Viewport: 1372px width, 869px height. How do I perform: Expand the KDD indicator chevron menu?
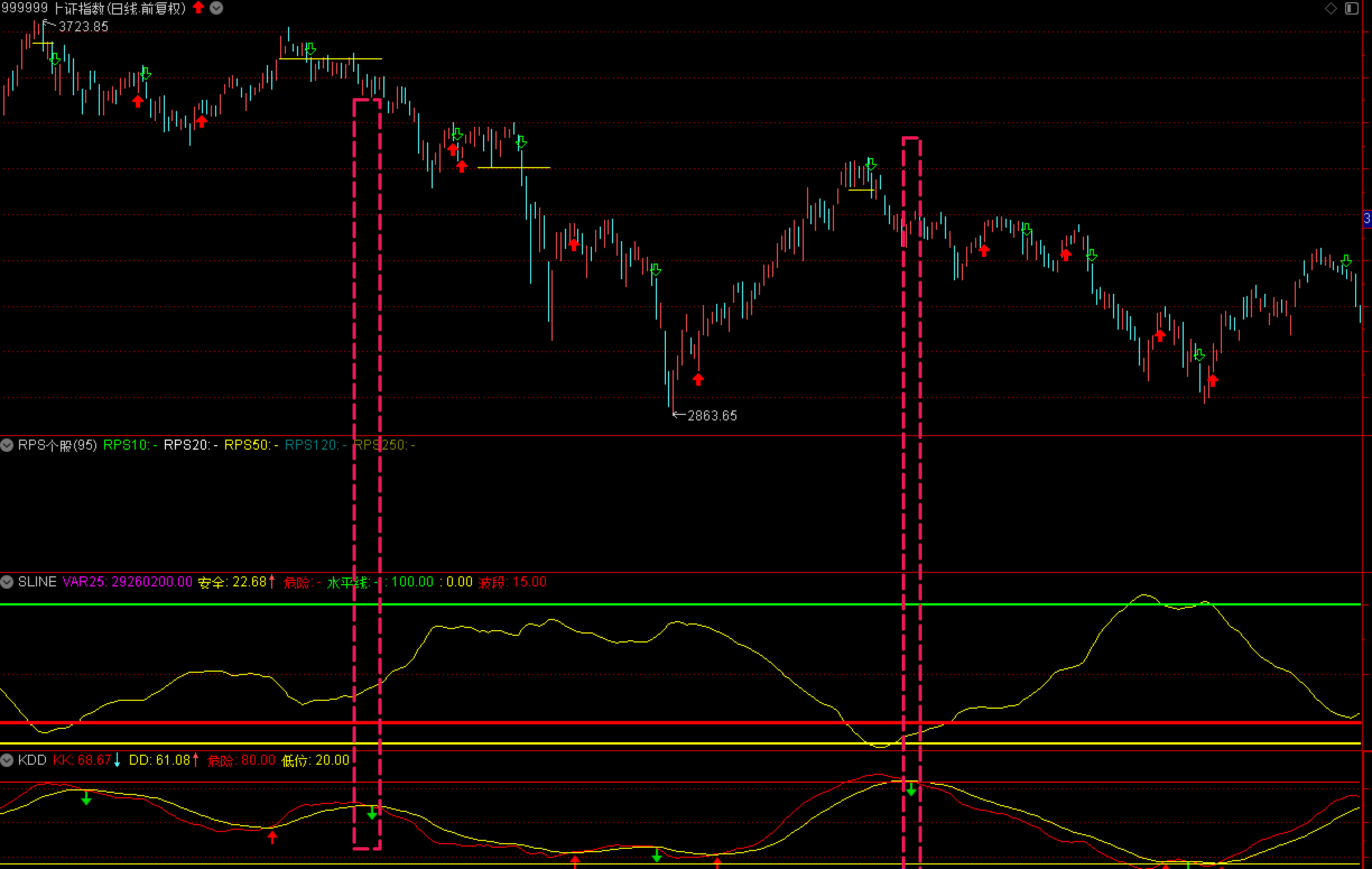[x=7, y=760]
